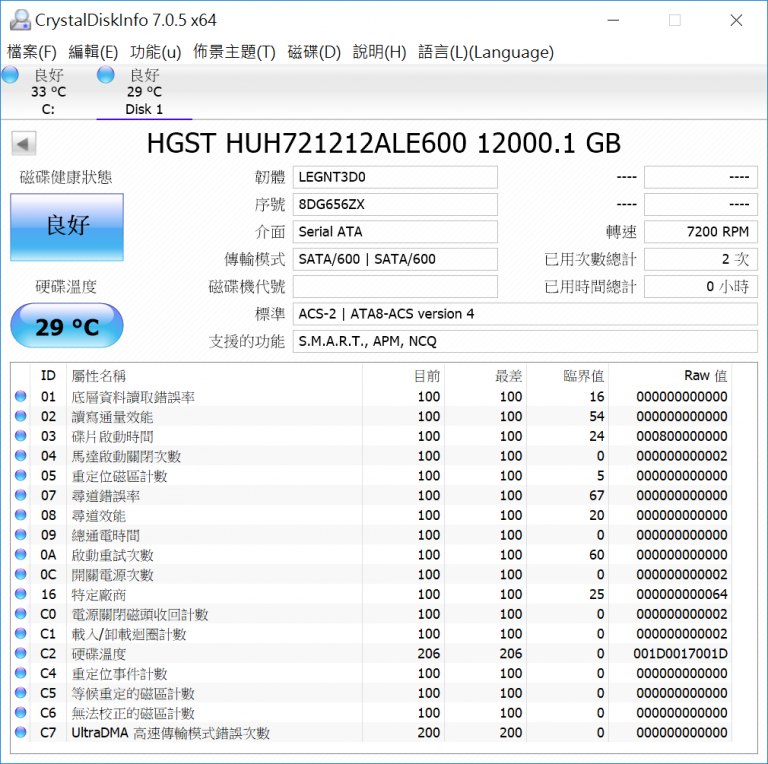Click the 臨界值 column header
The height and width of the screenshot is (764, 768).
click(x=583, y=376)
